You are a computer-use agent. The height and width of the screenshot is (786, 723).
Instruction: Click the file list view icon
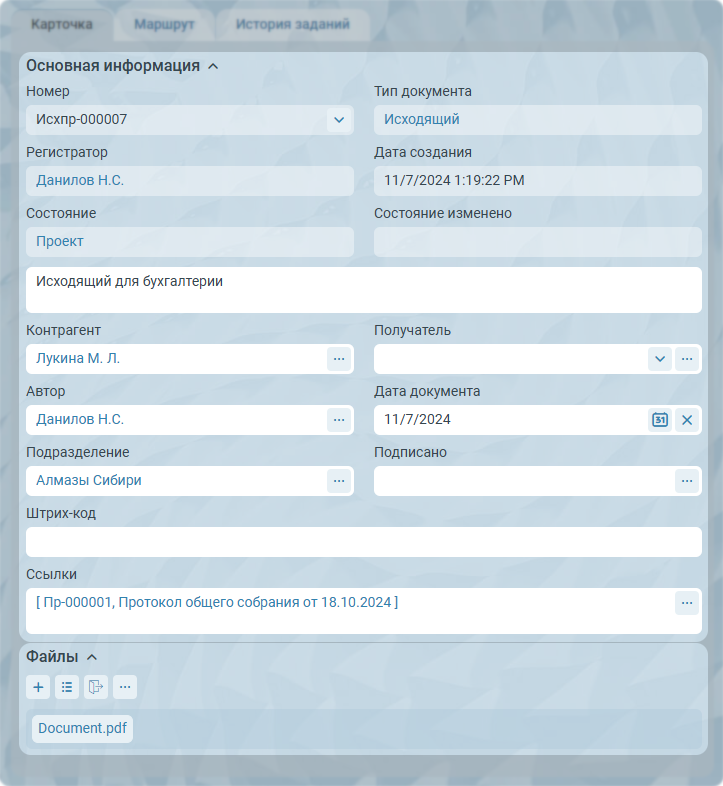point(67,687)
